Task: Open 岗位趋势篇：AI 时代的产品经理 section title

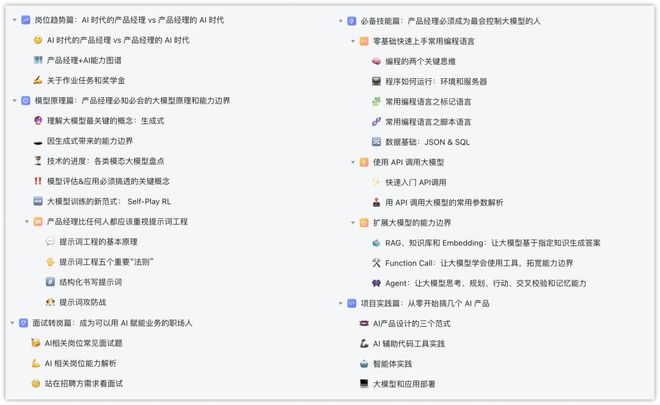Action: point(129,20)
